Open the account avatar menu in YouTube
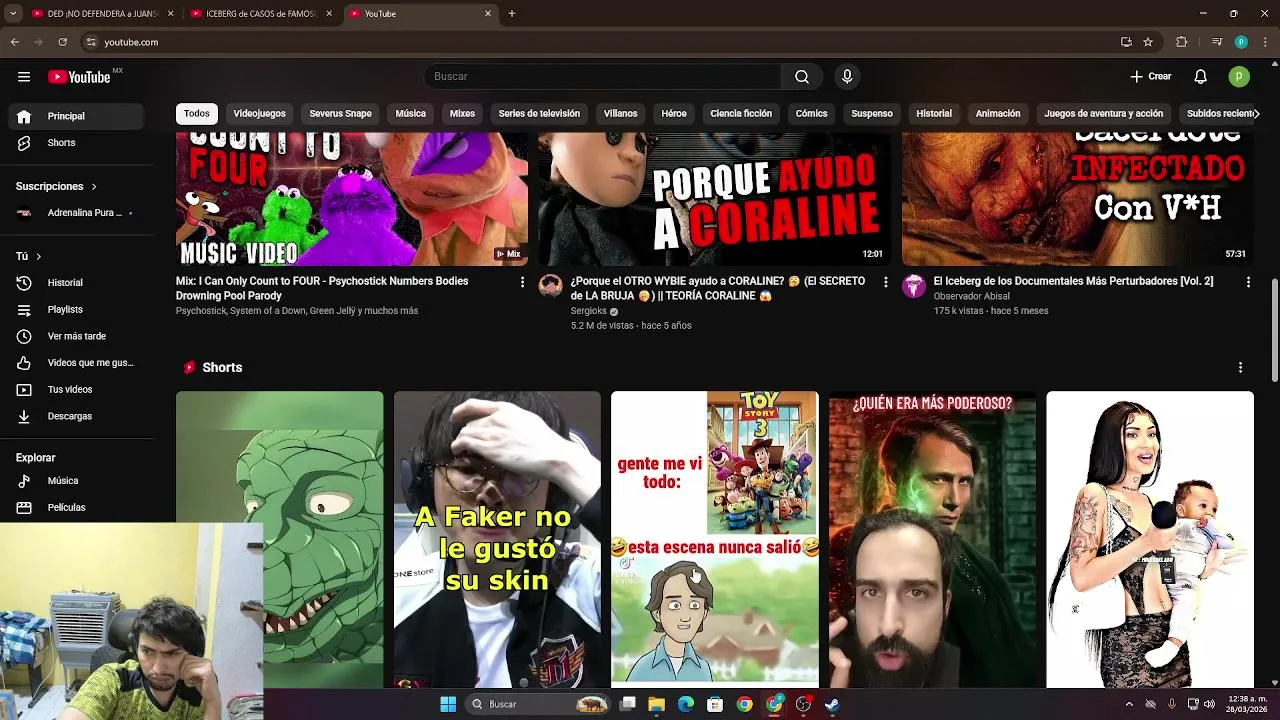Screen dimensions: 1280x720 1239,77
